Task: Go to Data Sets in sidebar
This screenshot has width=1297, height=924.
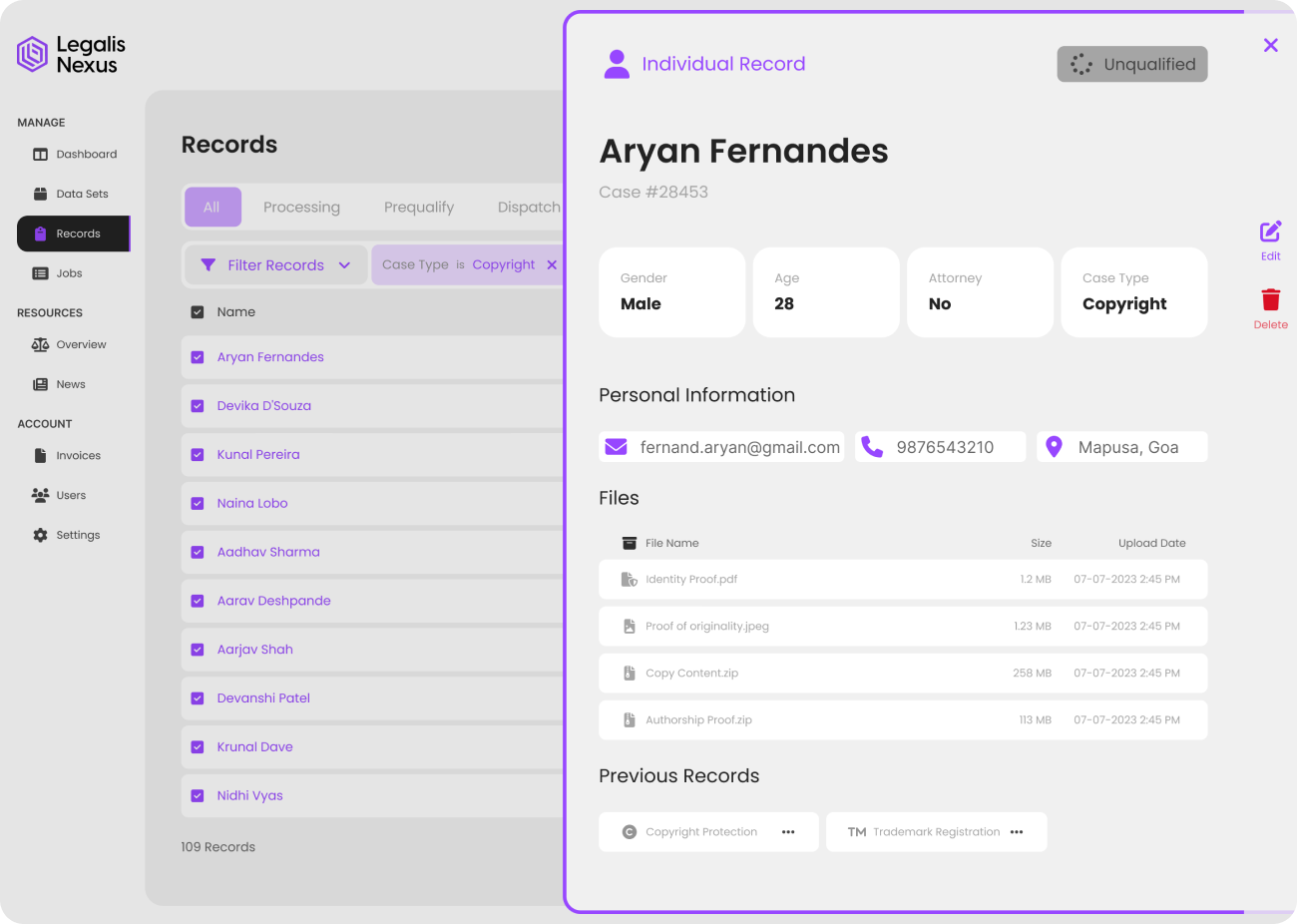Action: 70,194
